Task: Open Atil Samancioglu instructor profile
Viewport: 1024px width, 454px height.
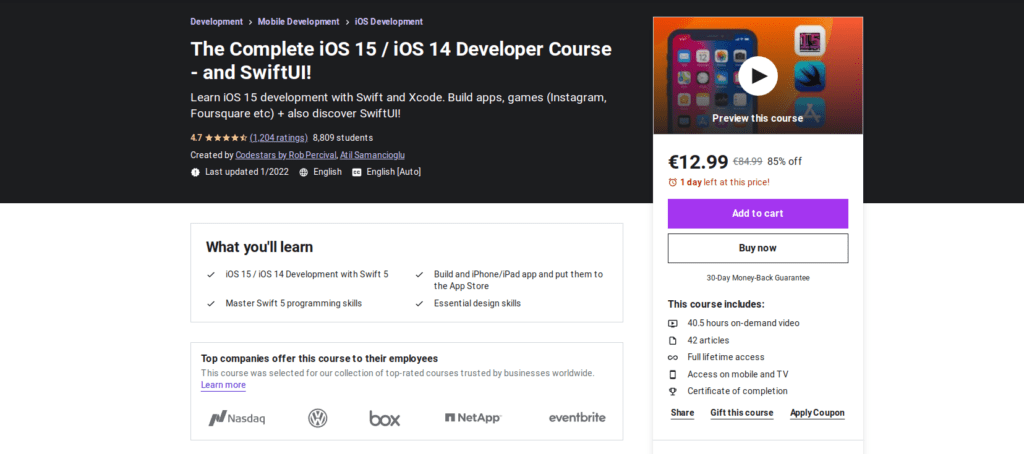Action: [x=372, y=155]
